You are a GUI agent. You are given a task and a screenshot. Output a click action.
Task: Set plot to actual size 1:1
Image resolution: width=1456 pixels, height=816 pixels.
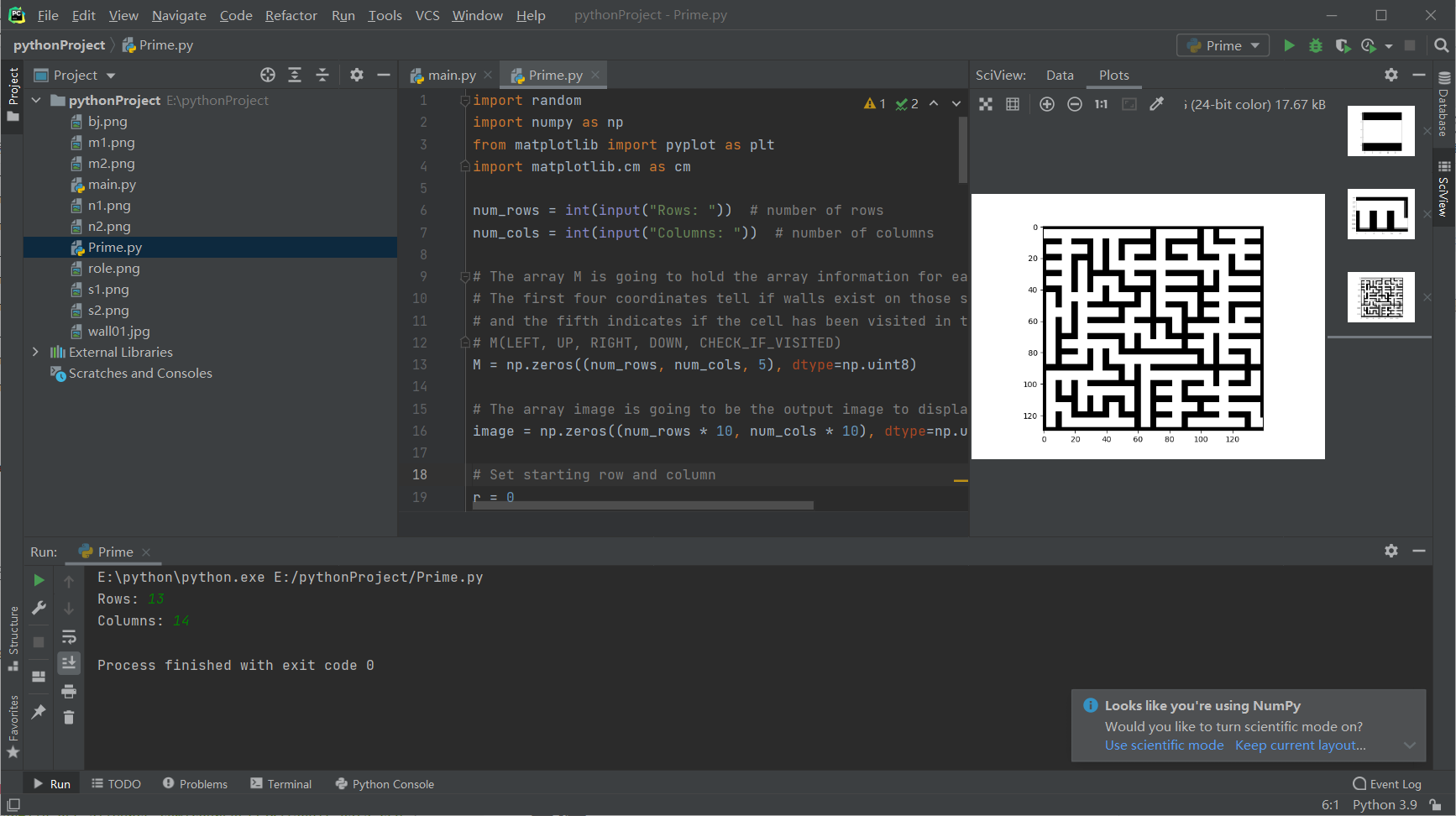pos(1102,104)
